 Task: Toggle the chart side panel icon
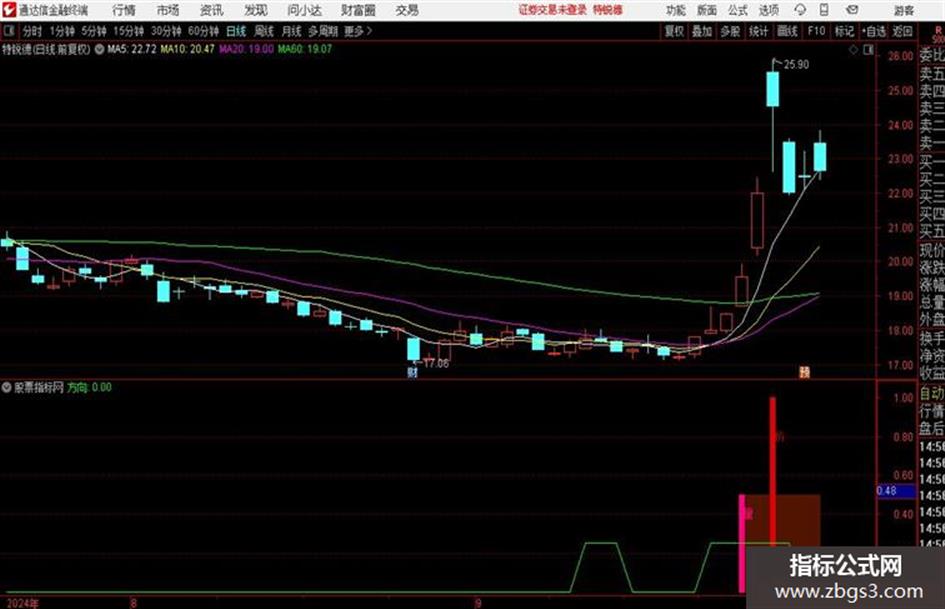point(868,50)
